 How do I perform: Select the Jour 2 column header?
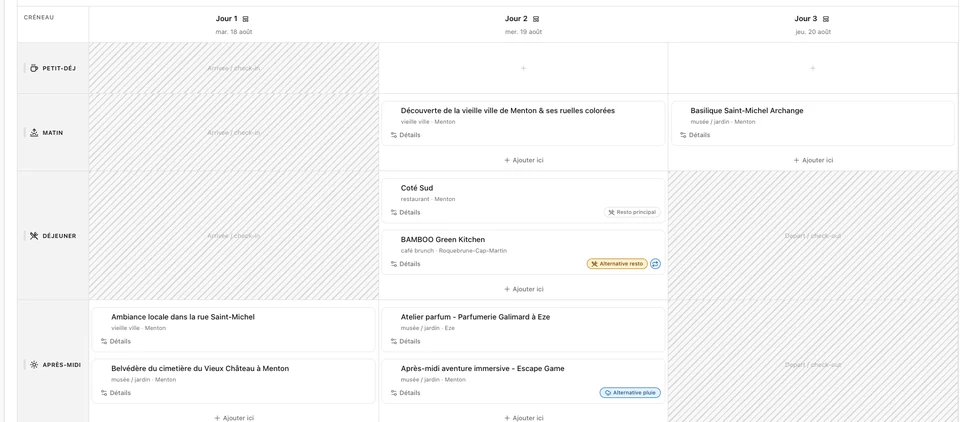click(523, 24)
